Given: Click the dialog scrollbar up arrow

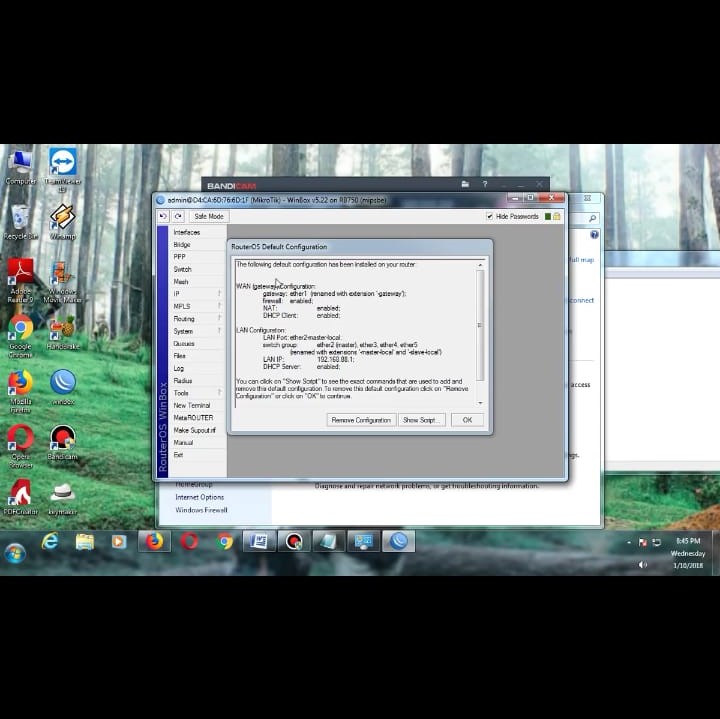Looking at the screenshot, I should click(480, 265).
